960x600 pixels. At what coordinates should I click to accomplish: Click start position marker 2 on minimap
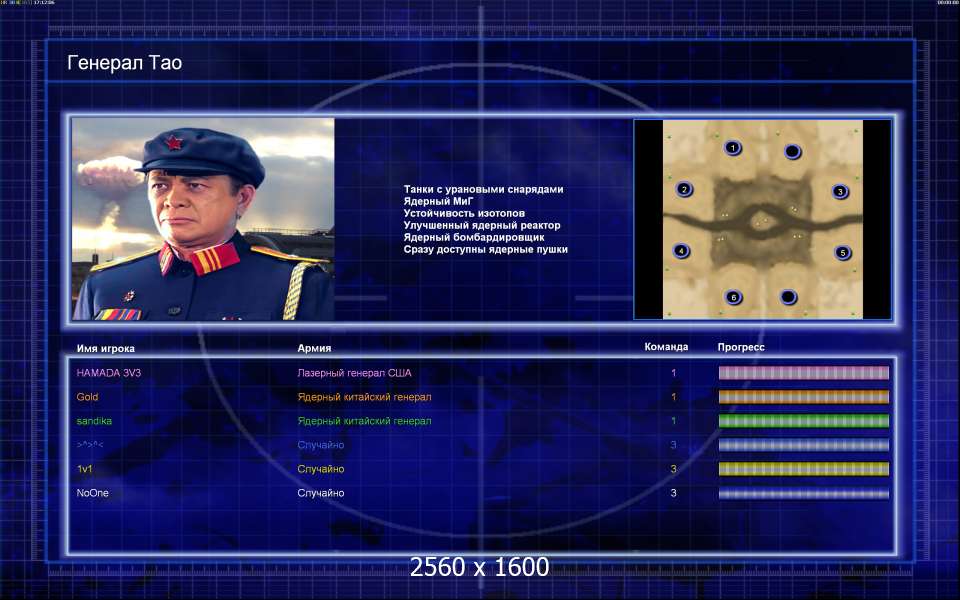pos(684,189)
